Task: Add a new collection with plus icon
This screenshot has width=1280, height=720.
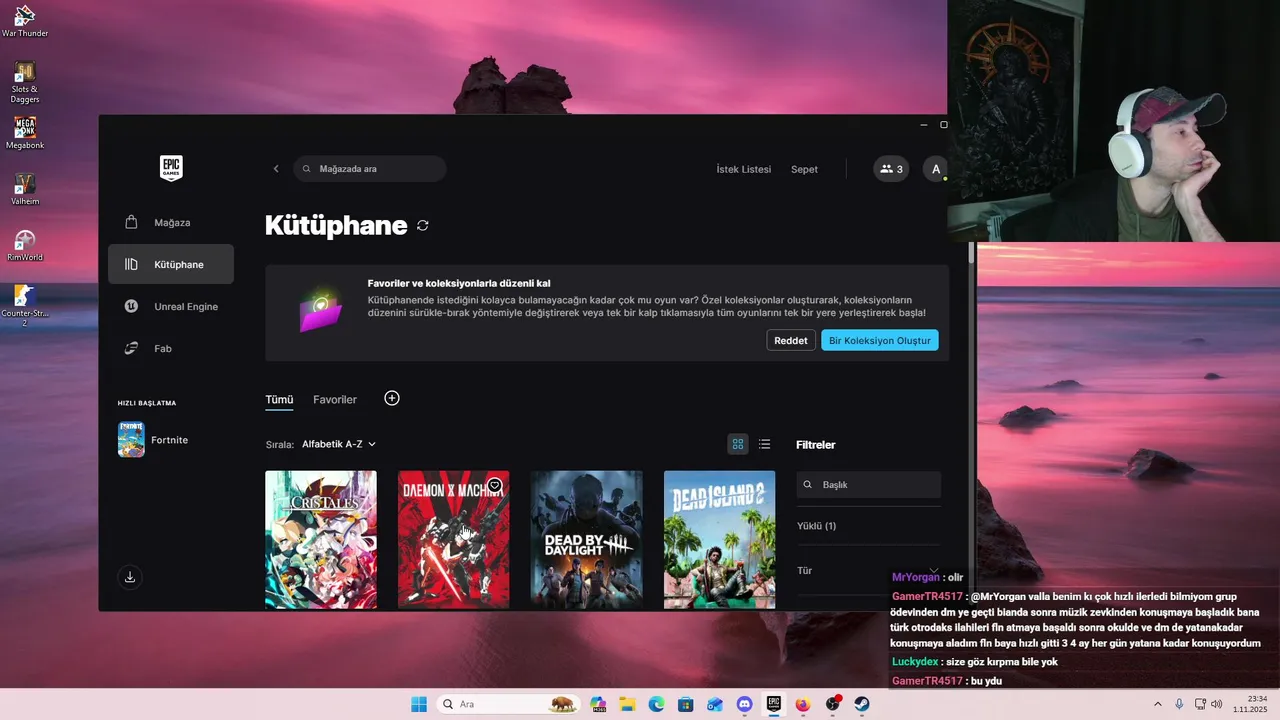Action: point(392,398)
